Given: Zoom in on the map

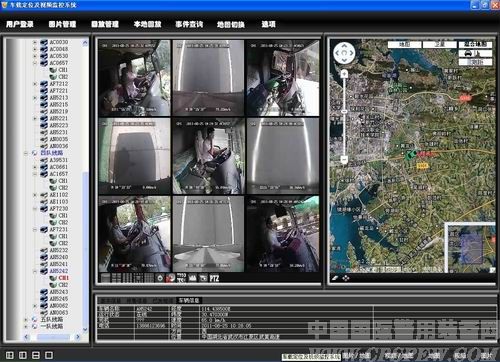Looking at the screenshot, I should coord(344,74).
